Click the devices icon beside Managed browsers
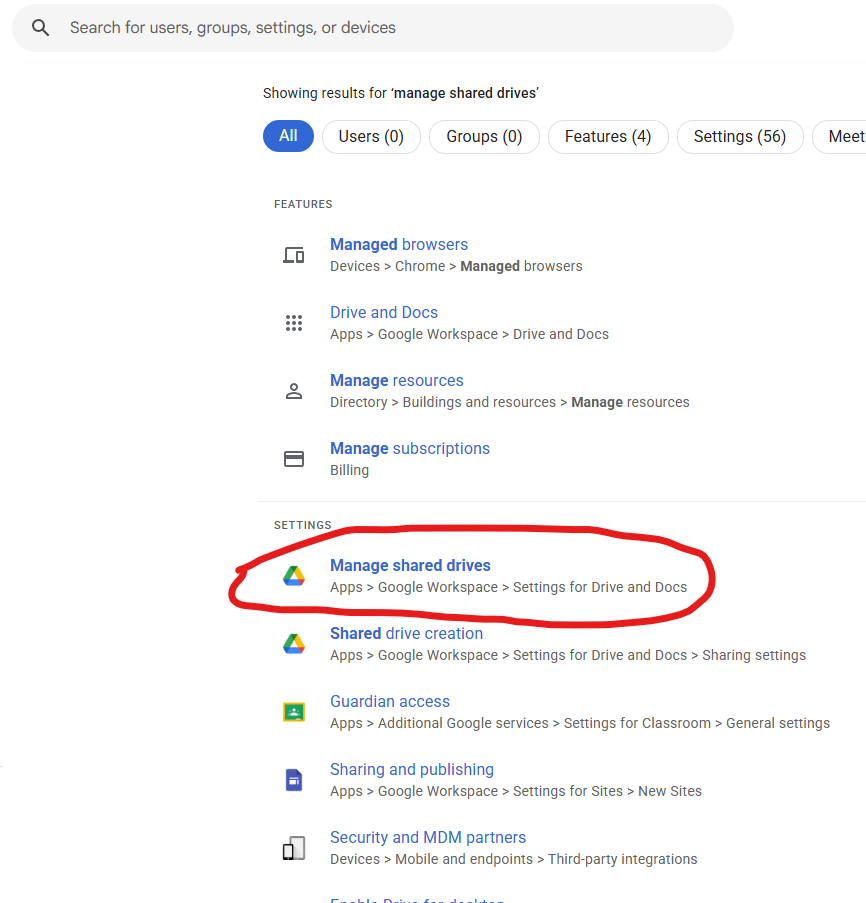The width and height of the screenshot is (866, 903). pyautogui.click(x=294, y=255)
